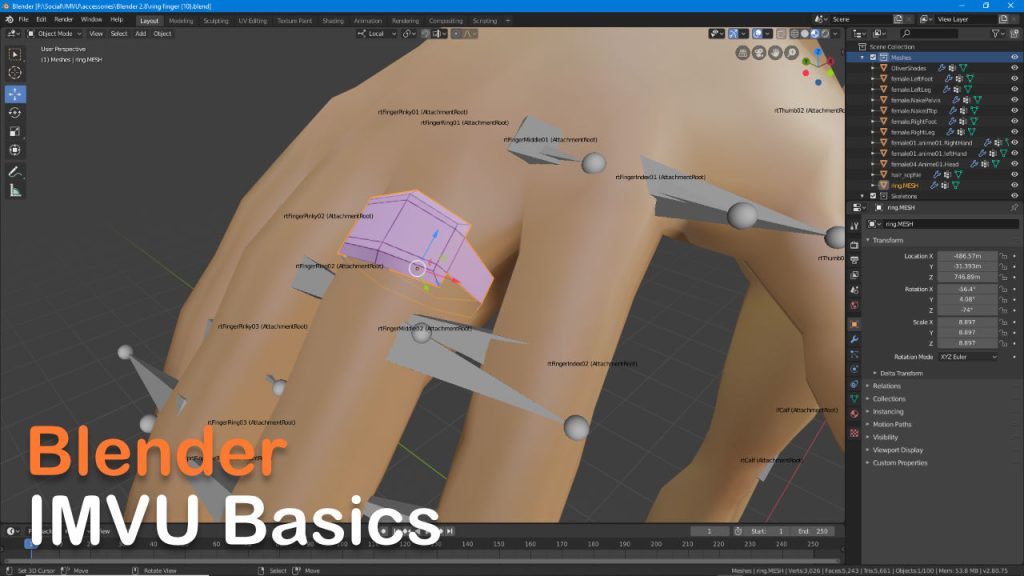
Task: Hide the OliverShades mesh with its eye icon
Action: pos(1014,68)
